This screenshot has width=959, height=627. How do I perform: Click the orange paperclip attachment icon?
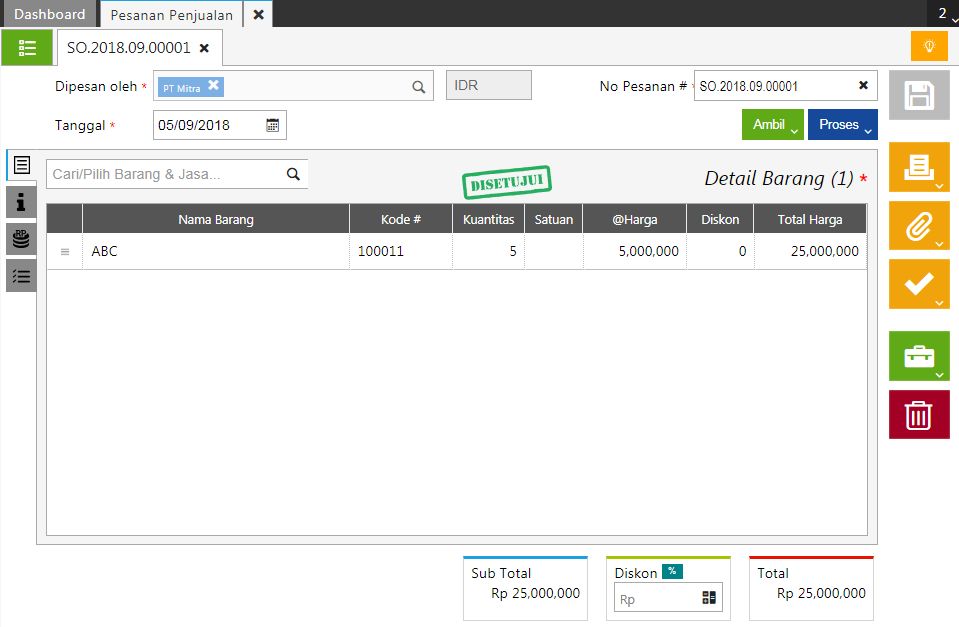click(x=919, y=226)
